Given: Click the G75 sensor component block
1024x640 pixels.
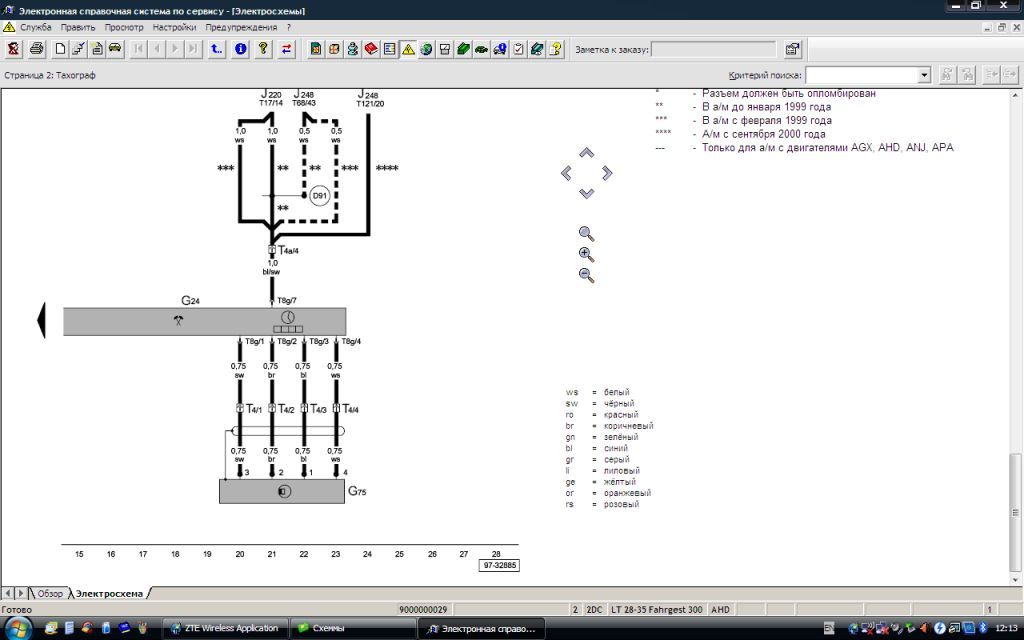Looking at the screenshot, I should pyautogui.click(x=281, y=491).
